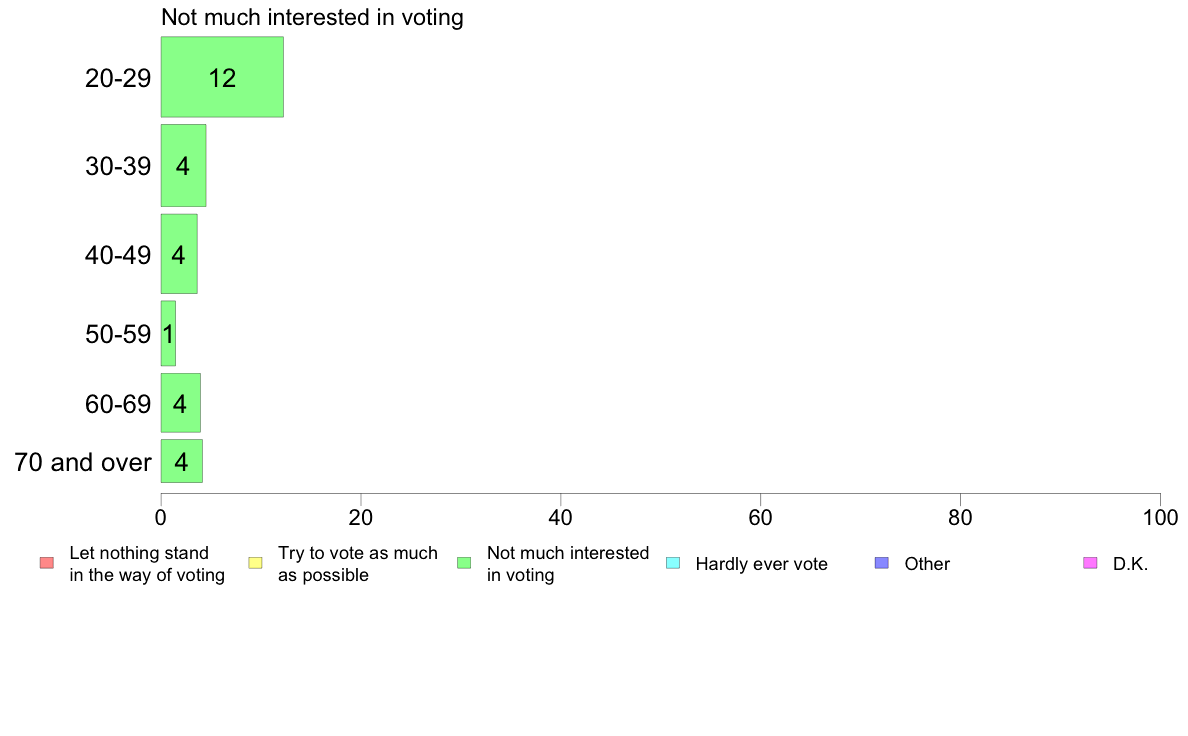This screenshot has width=1188, height=736.
Task: Select the 40-49 age group bar
Action: coord(179,254)
